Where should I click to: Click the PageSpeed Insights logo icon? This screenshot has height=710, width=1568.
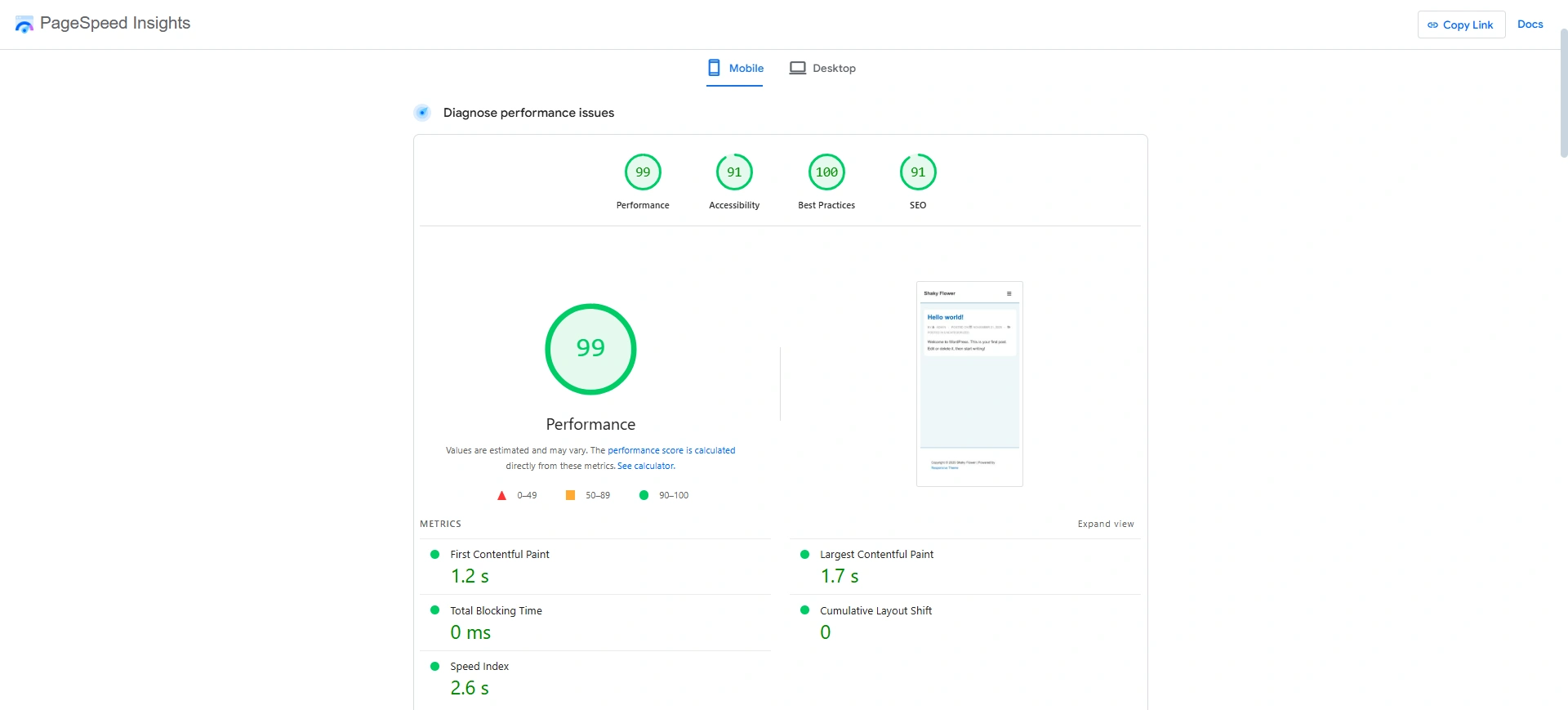click(24, 25)
